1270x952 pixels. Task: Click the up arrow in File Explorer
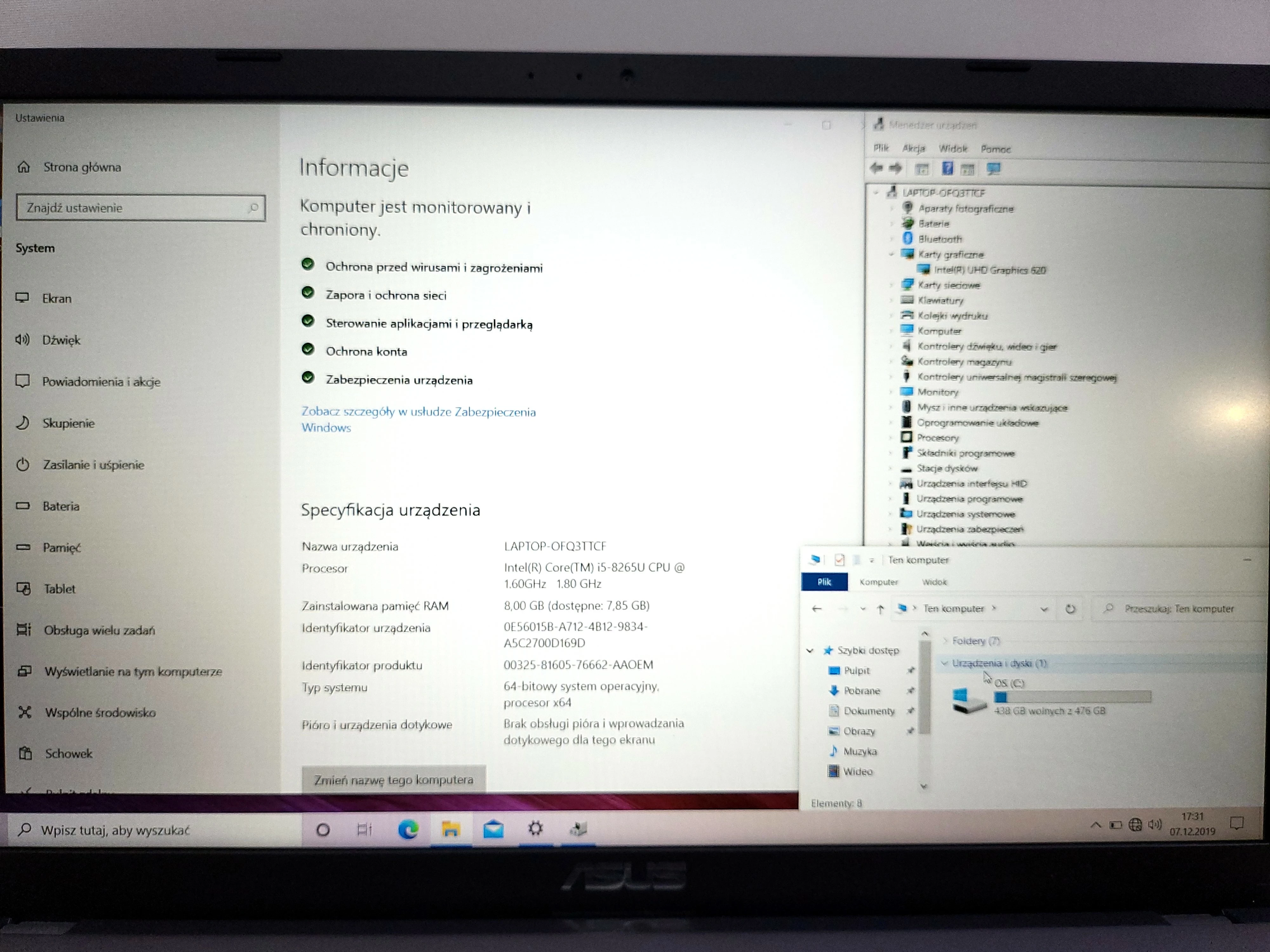[x=881, y=609]
